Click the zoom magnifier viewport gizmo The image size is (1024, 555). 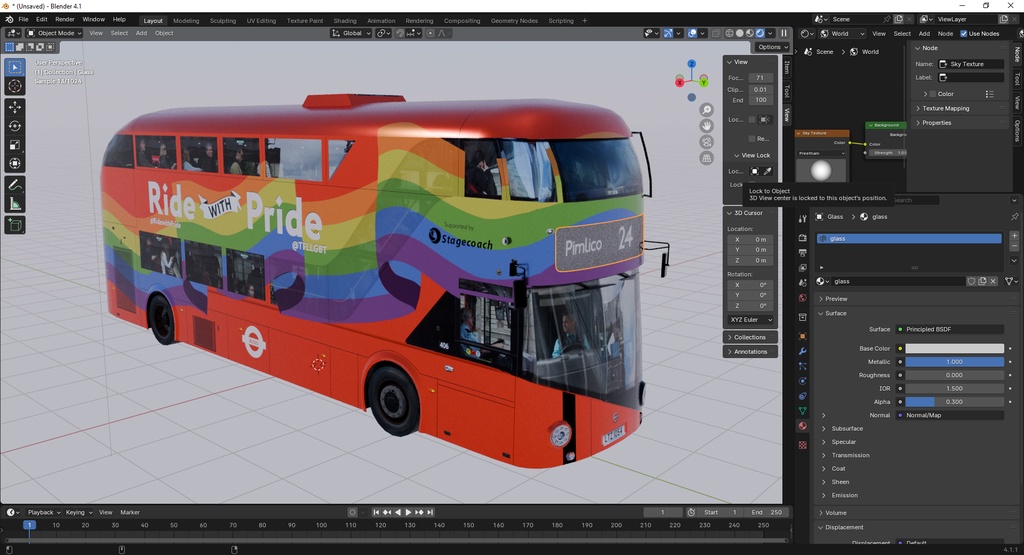coord(706,110)
